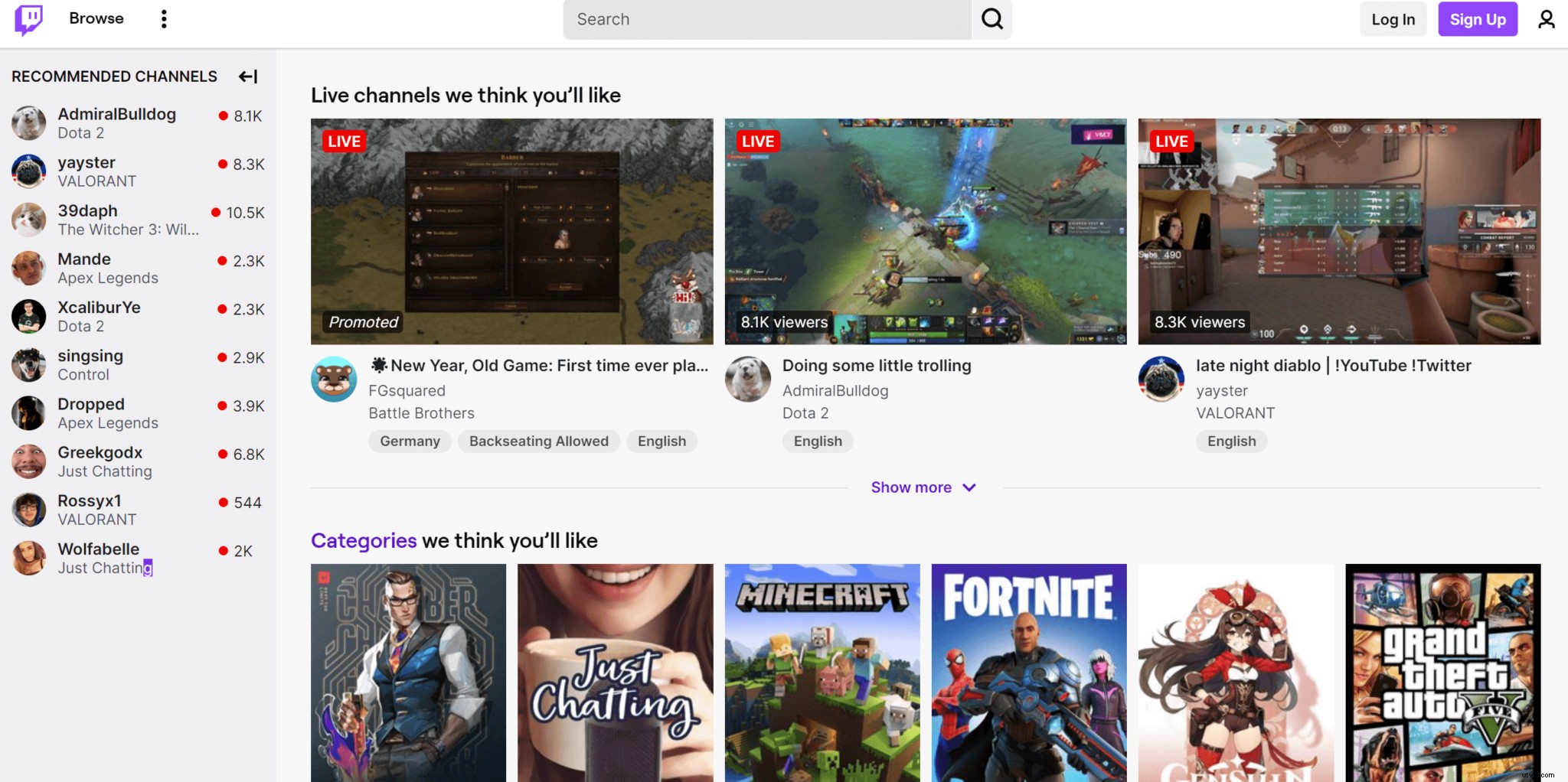Click the Log In button
This screenshot has width=1568, height=782.
[x=1392, y=18]
